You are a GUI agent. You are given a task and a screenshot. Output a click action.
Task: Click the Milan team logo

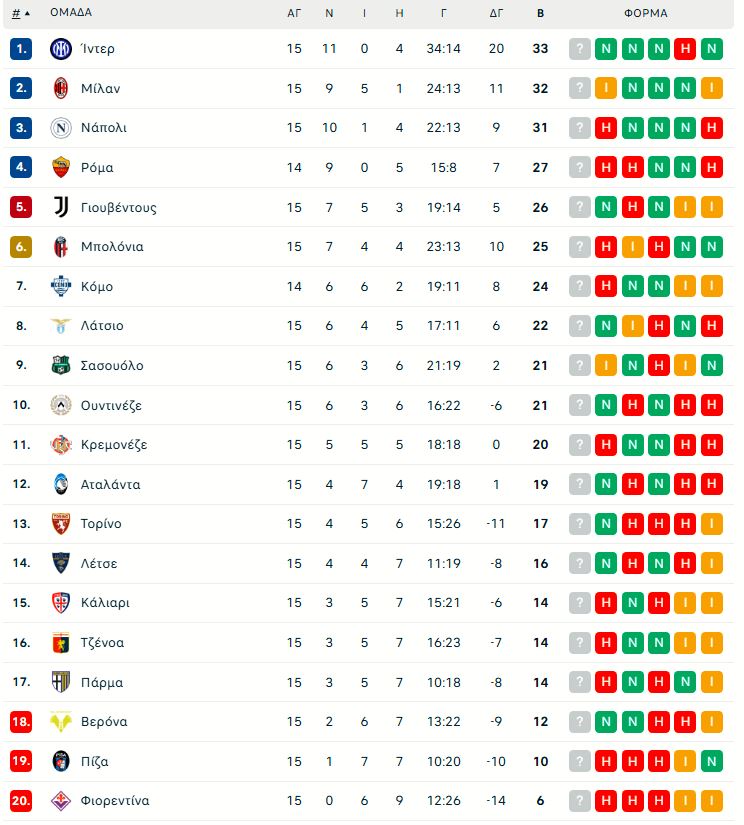(61, 88)
